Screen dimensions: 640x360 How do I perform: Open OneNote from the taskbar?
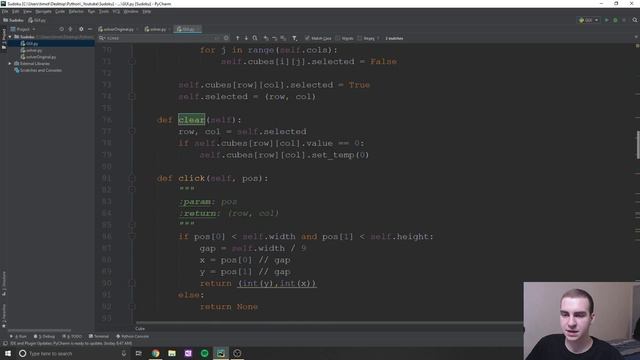188,353
